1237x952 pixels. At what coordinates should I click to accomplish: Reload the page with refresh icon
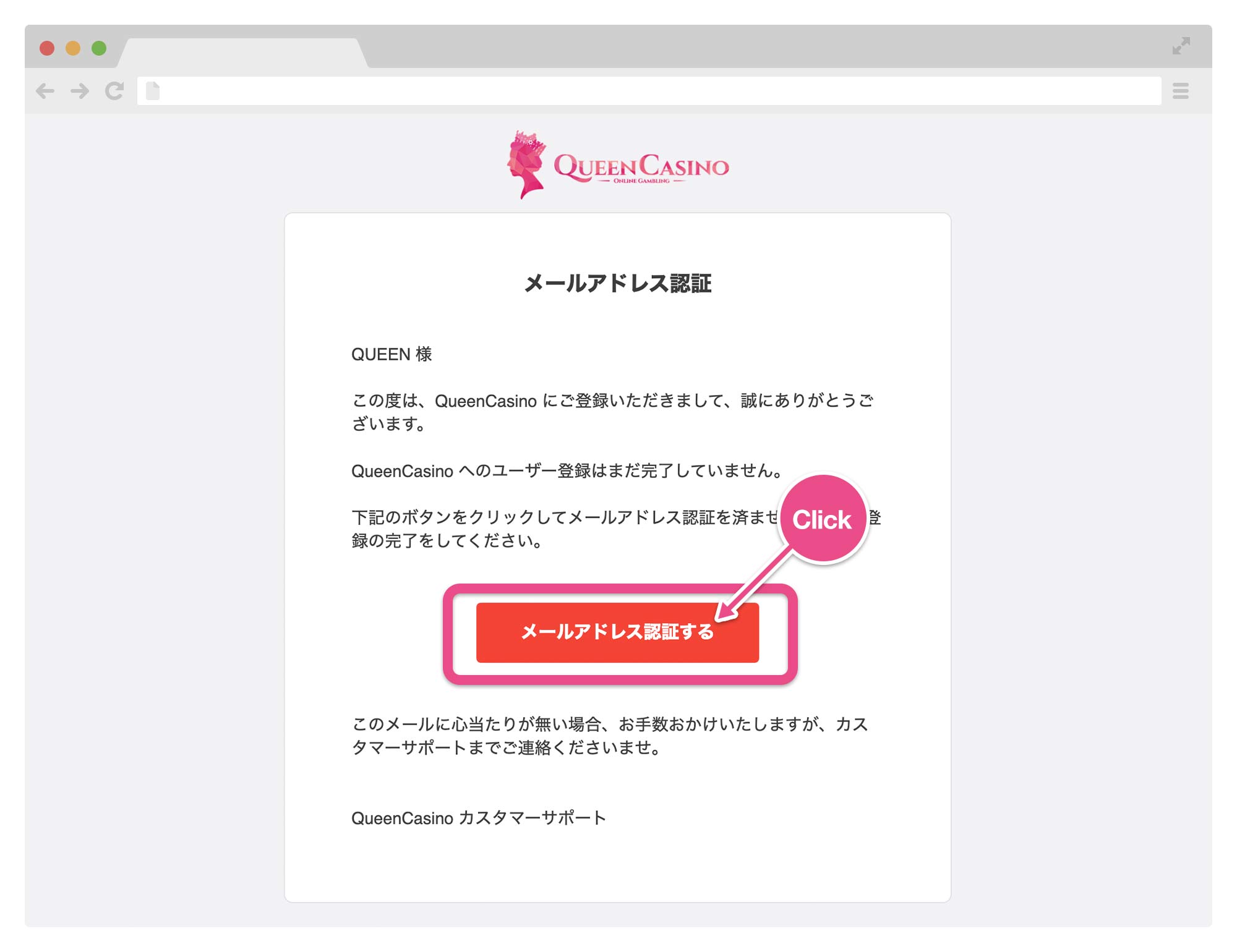pos(114,91)
